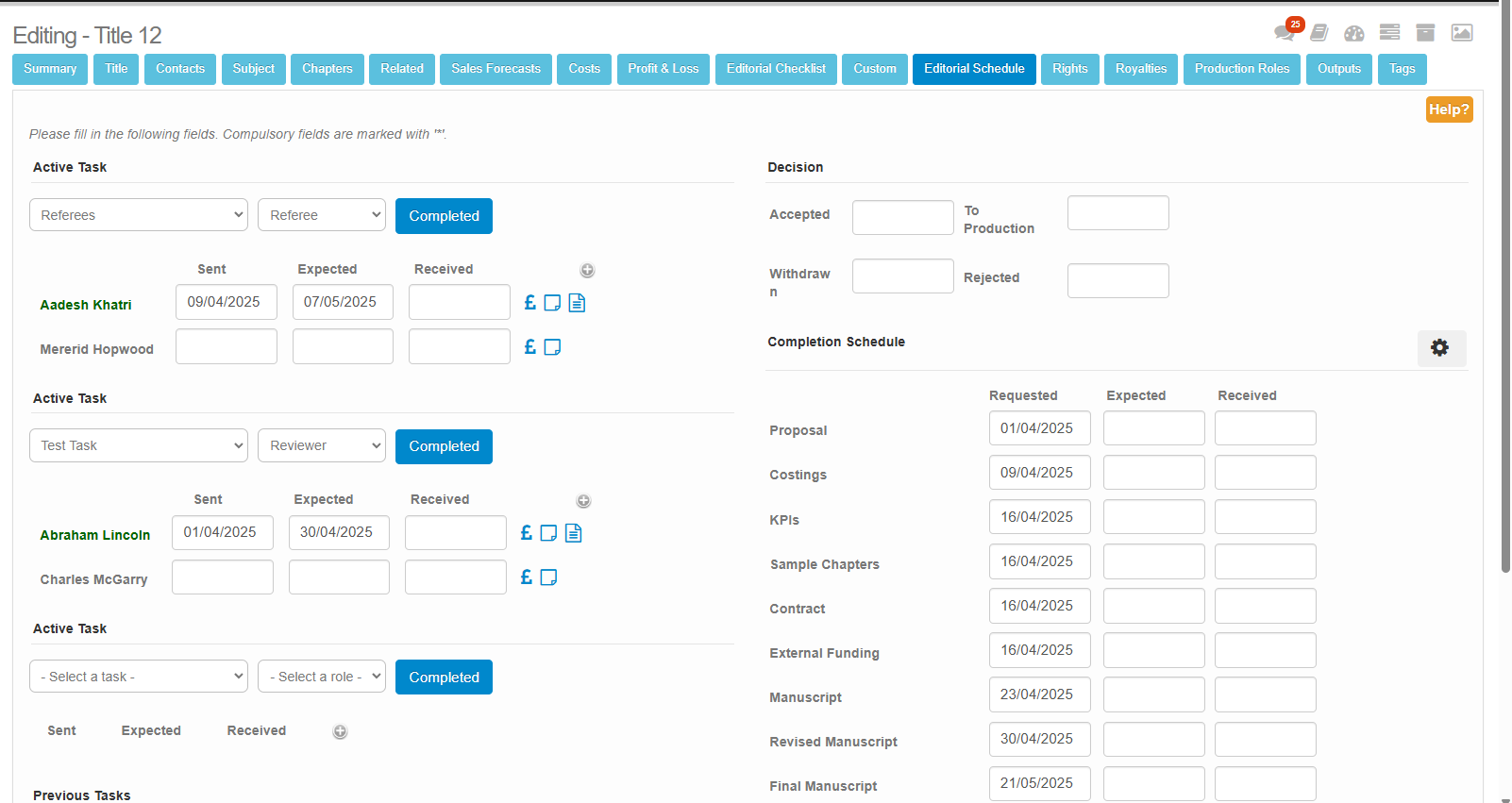The width and height of the screenshot is (1512, 803).
Task: Open the Referees task dropdown
Action: click(x=139, y=215)
